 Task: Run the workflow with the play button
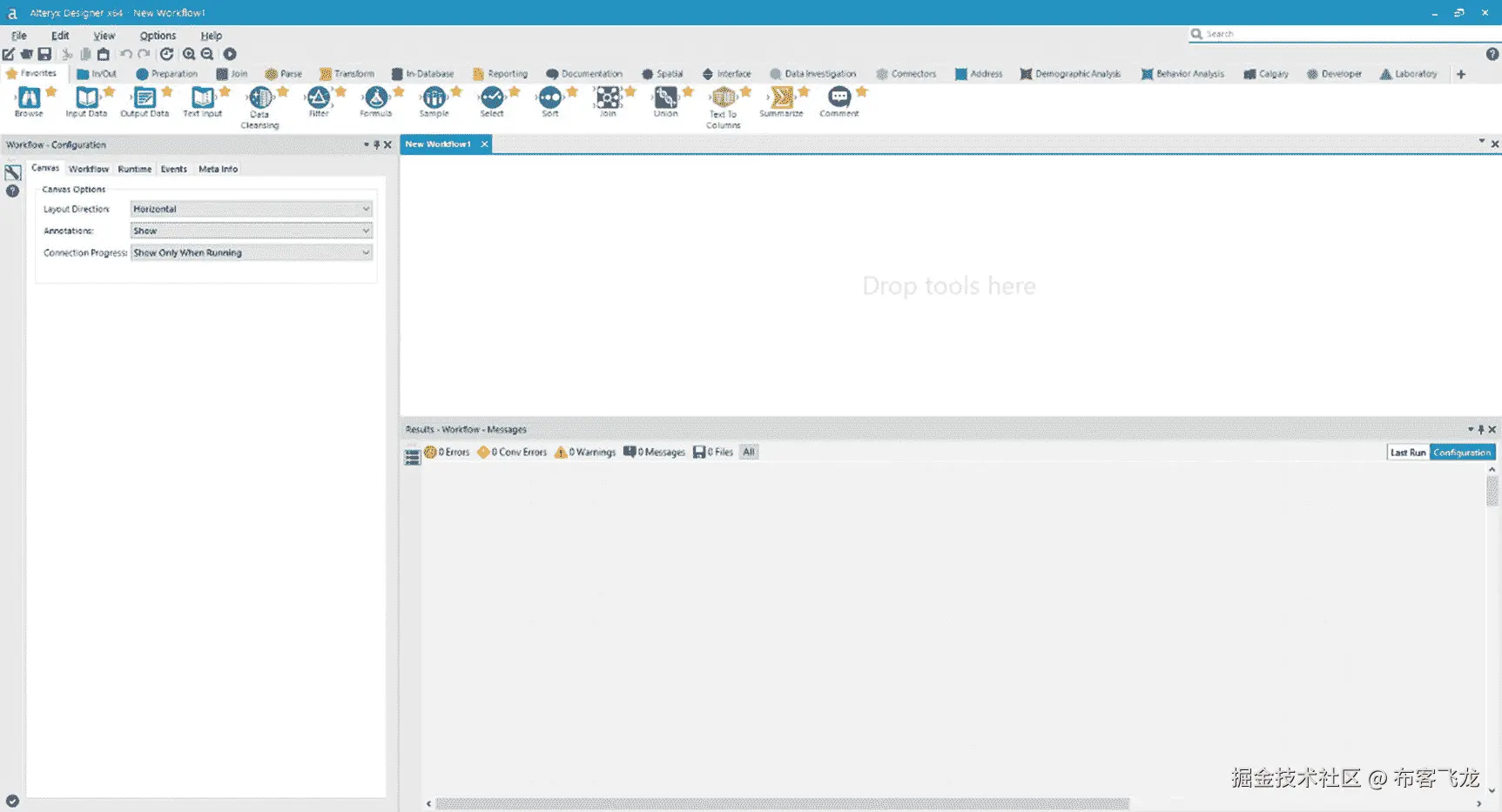click(230, 54)
